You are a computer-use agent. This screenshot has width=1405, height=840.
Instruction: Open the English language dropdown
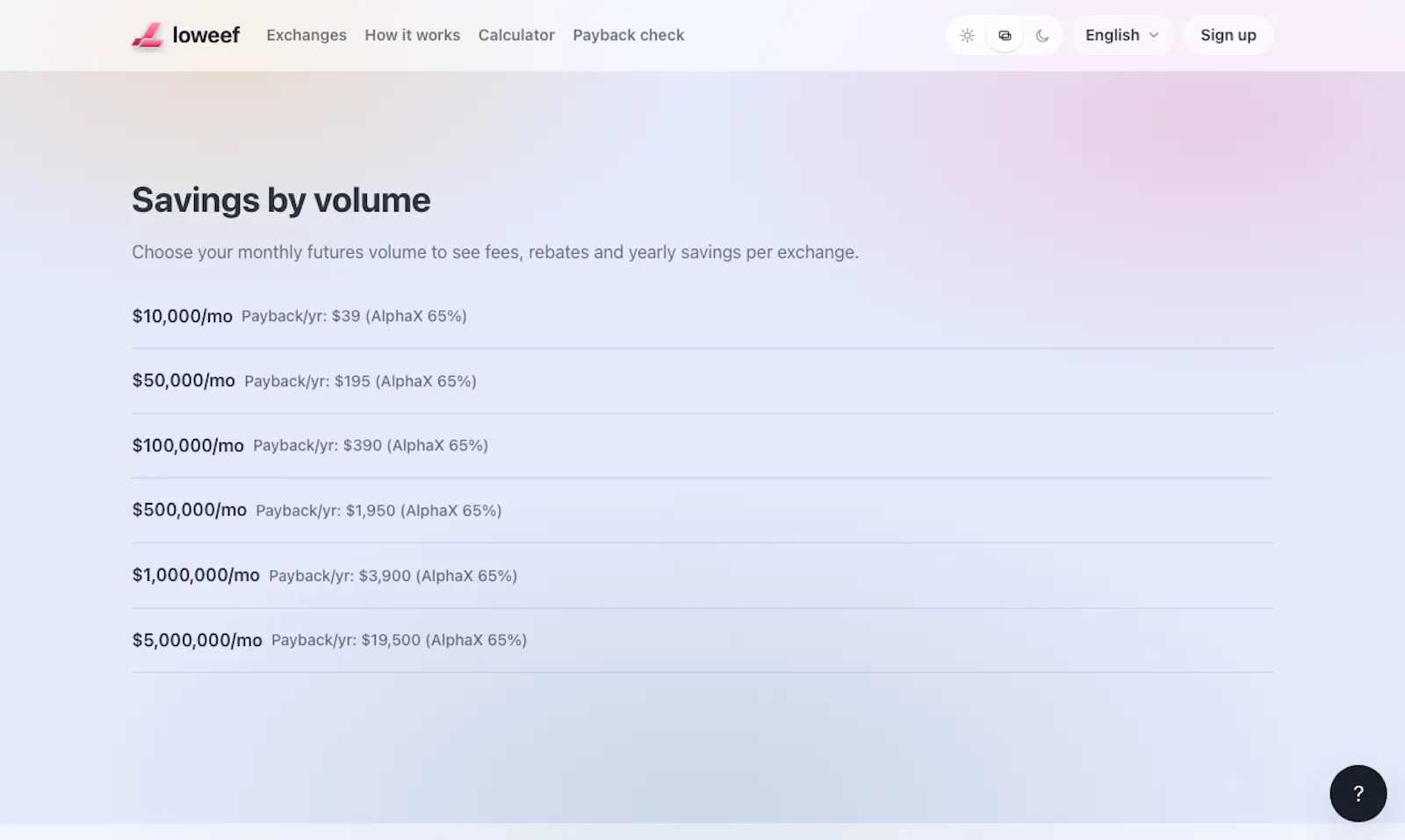tap(1122, 35)
